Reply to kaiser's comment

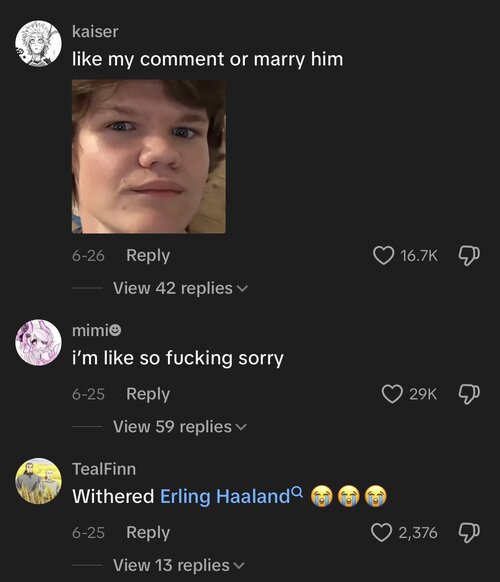pos(148,256)
